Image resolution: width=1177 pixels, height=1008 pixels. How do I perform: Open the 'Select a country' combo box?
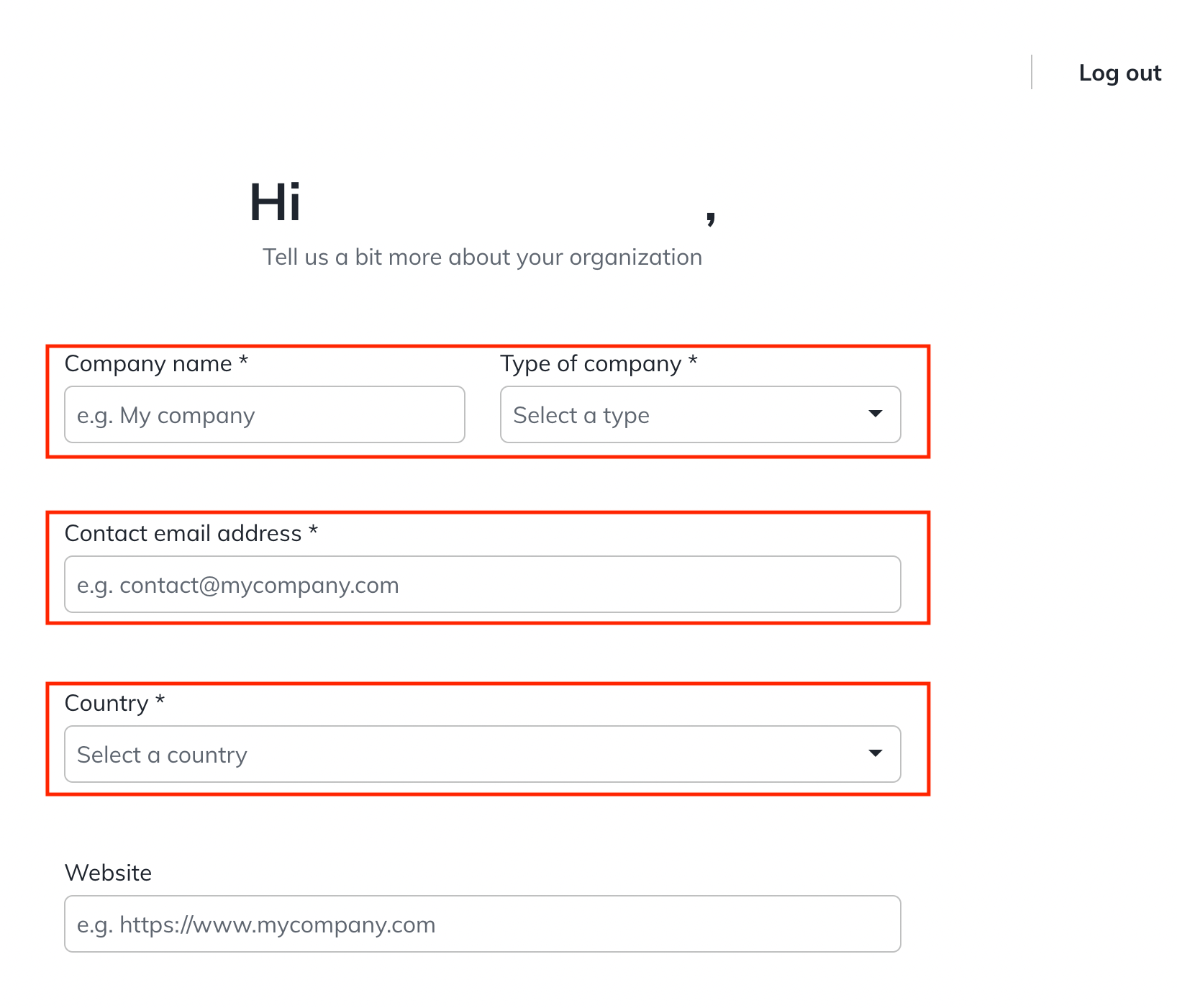click(x=483, y=754)
